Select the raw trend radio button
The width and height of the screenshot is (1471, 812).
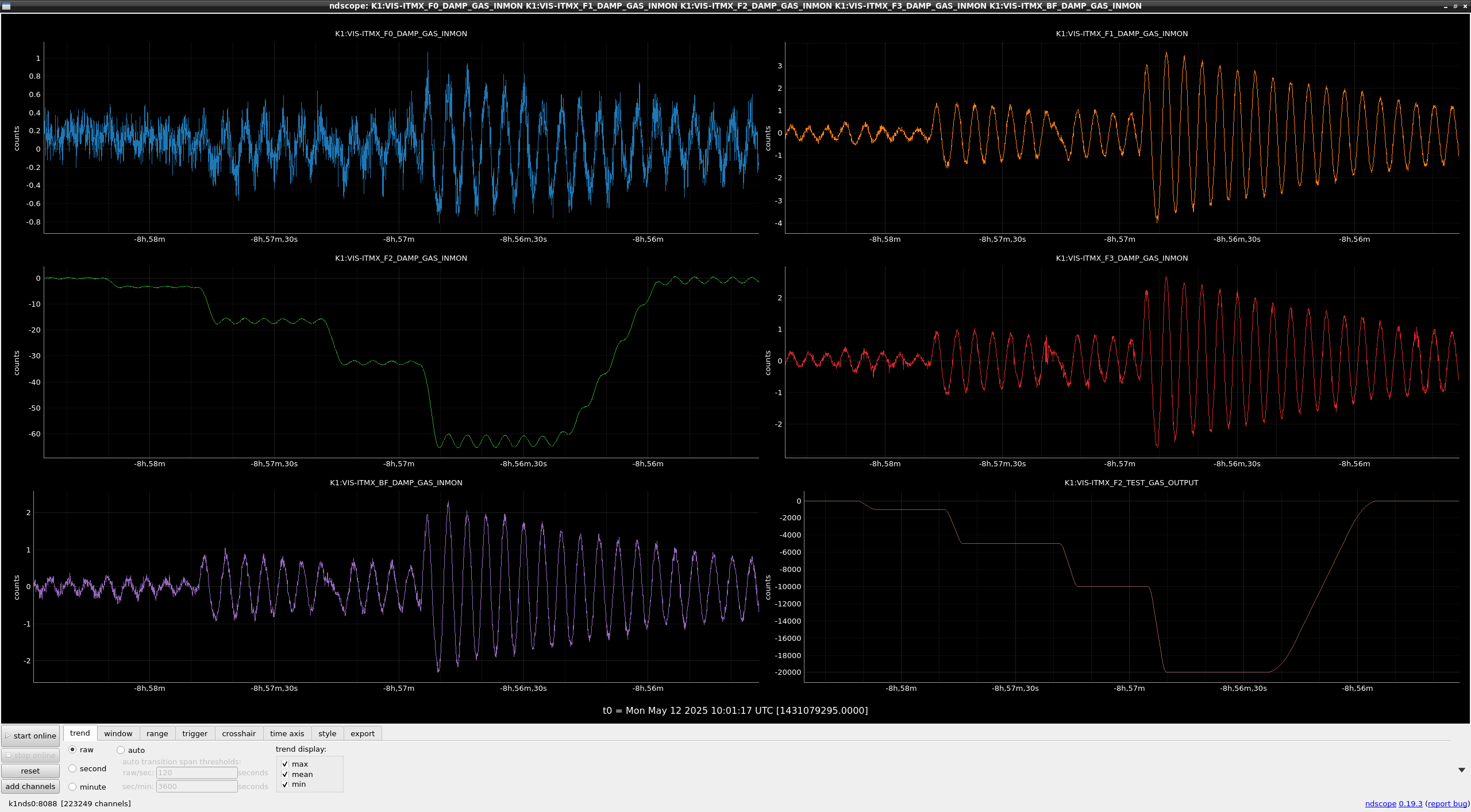coord(72,749)
